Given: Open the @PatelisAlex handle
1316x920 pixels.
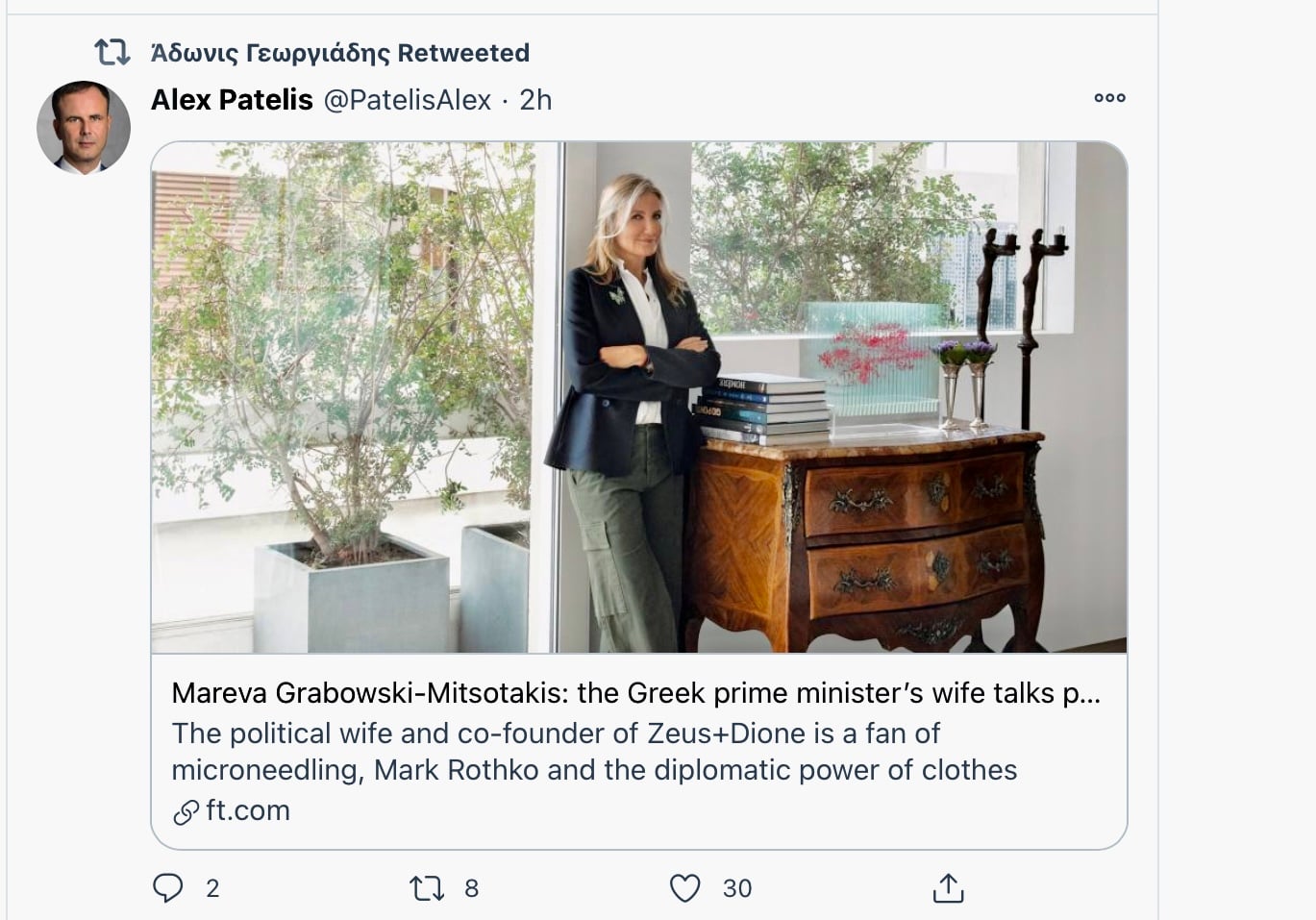Looking at the screenshot, I should (x=408, y=100).
